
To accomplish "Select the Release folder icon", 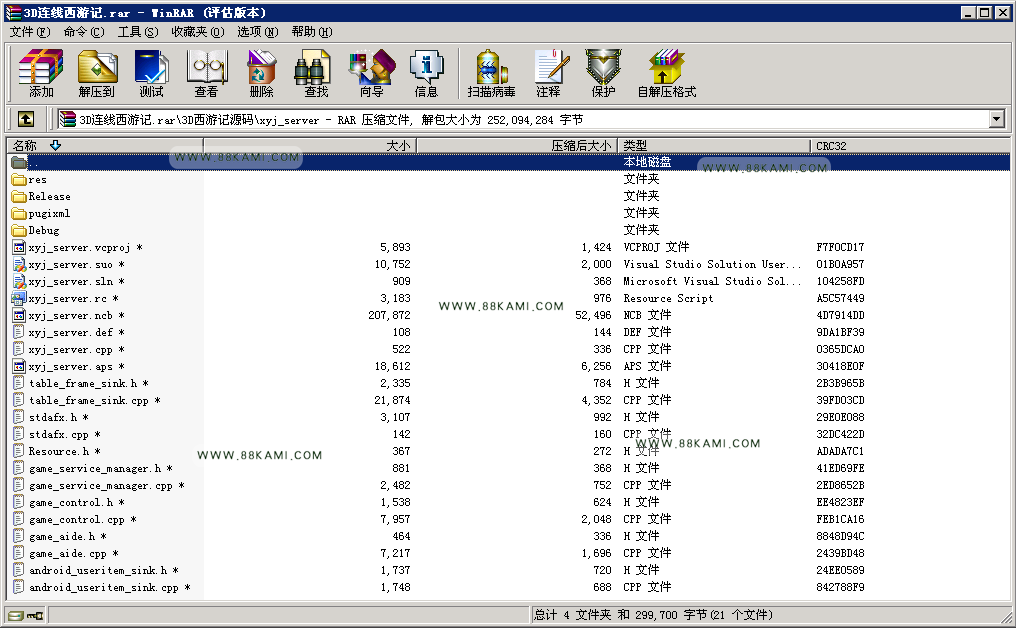I will coord(19,196).
